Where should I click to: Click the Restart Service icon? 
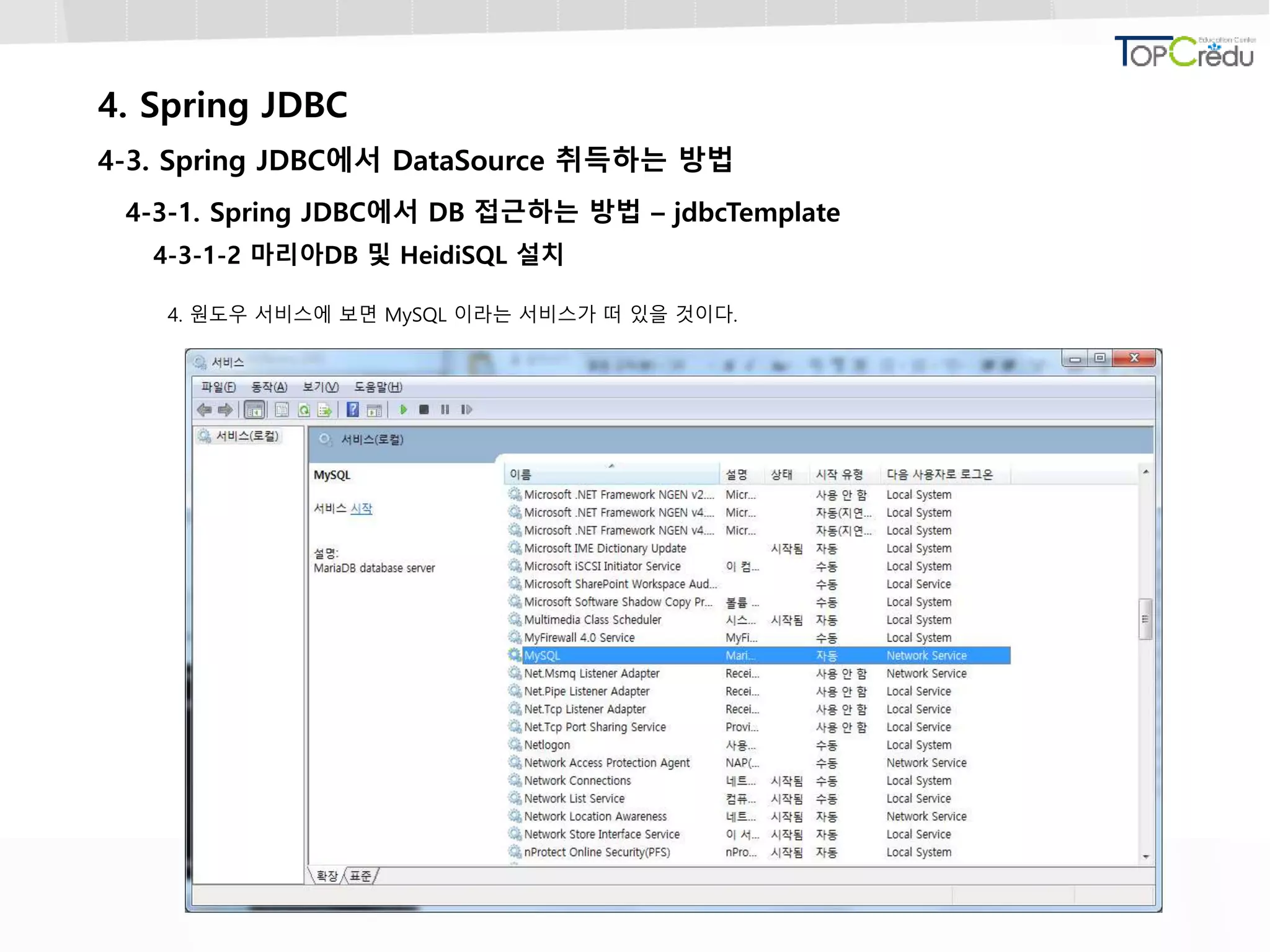click(466, 410)
